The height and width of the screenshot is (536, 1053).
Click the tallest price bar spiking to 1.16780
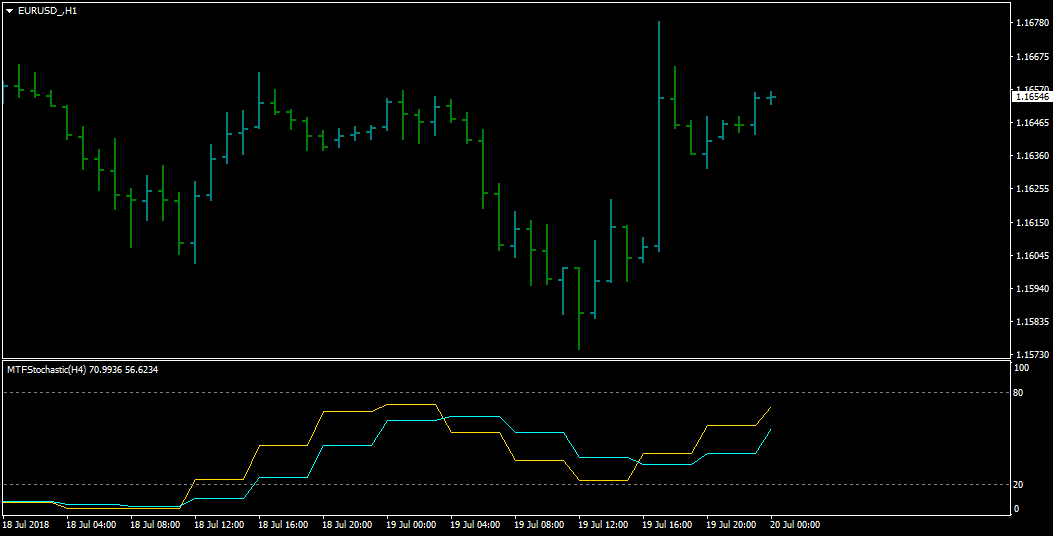(659, 136)
